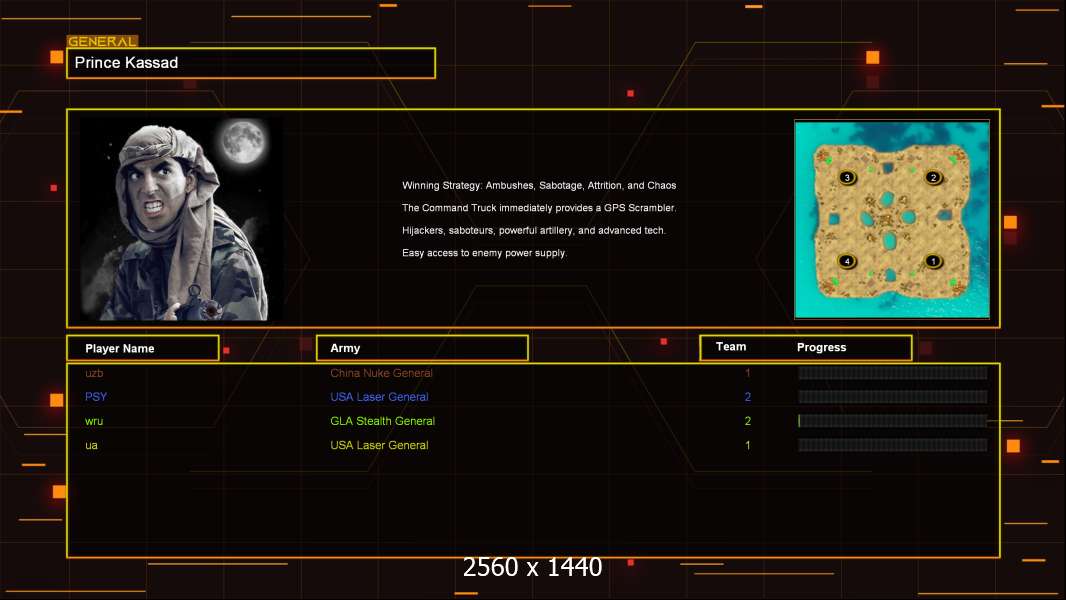Click the GENERAL label tag
Image resolution: width=1066 pixels, height=600 pixels.
click(102, 42)
